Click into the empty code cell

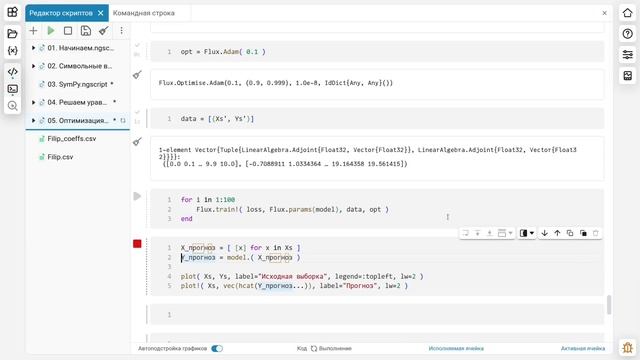(377, 315)
